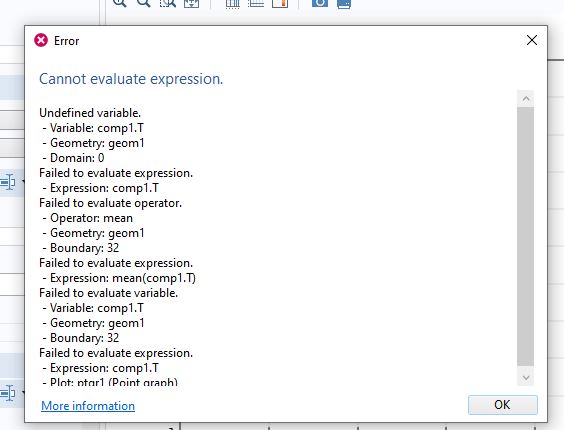
Task: Close the Error dialog with X
Action: (532, 40)
